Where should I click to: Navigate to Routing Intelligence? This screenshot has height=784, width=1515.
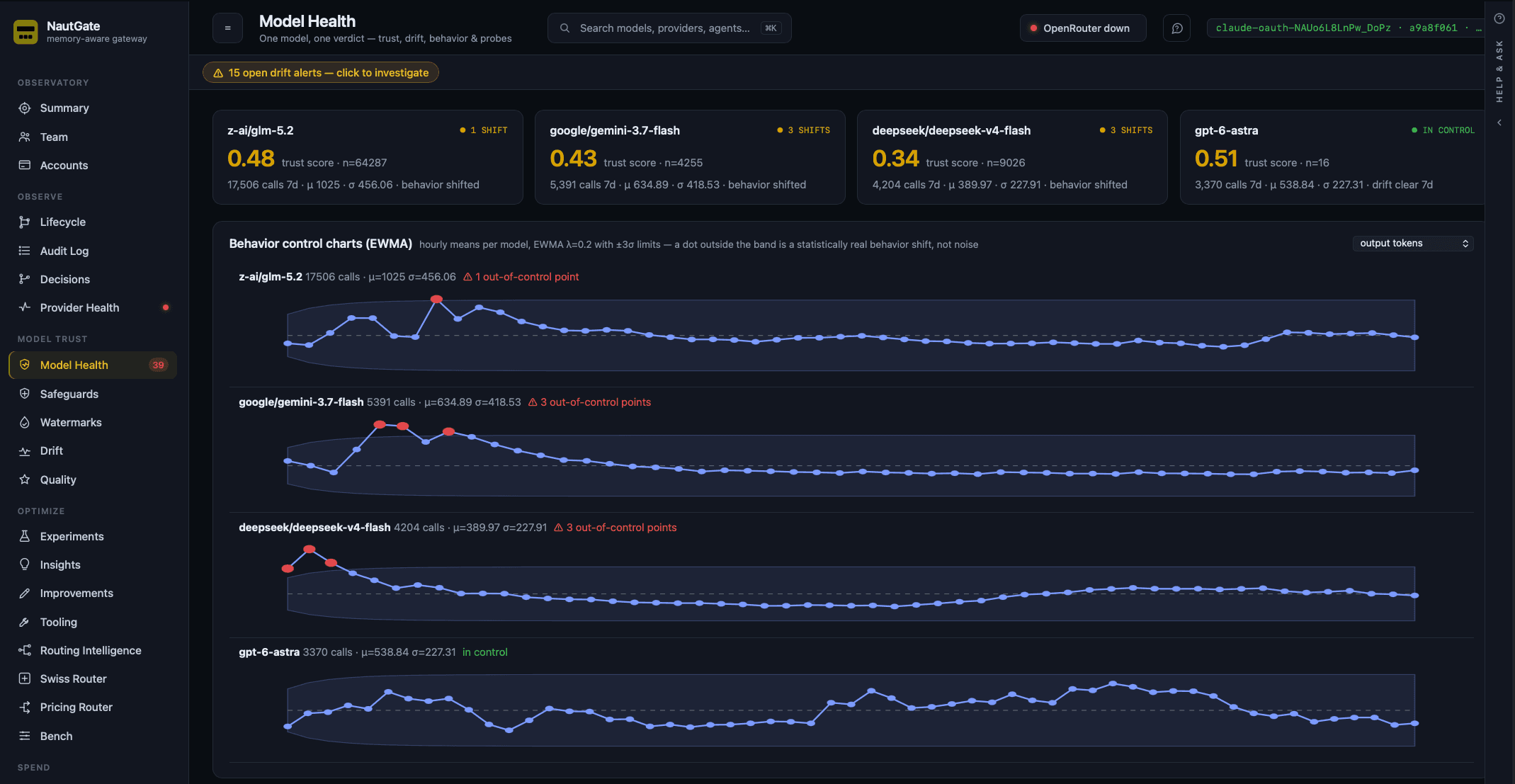coord(93,650)
